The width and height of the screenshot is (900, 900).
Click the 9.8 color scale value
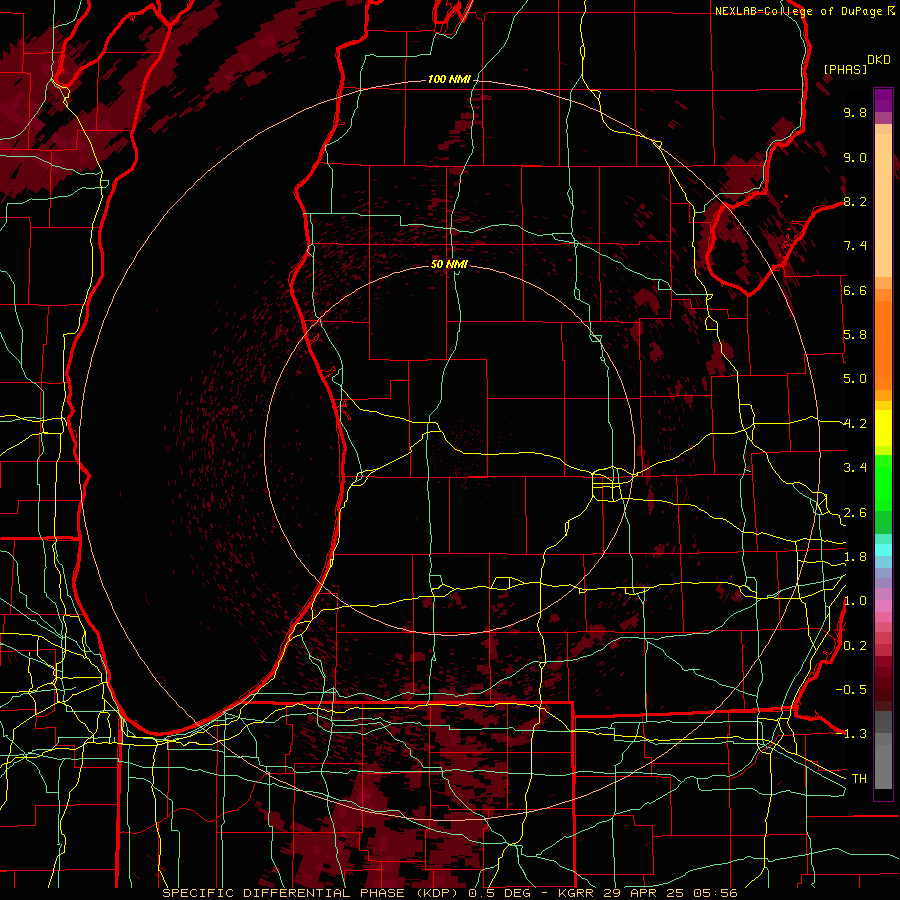(x=855, y=112)
